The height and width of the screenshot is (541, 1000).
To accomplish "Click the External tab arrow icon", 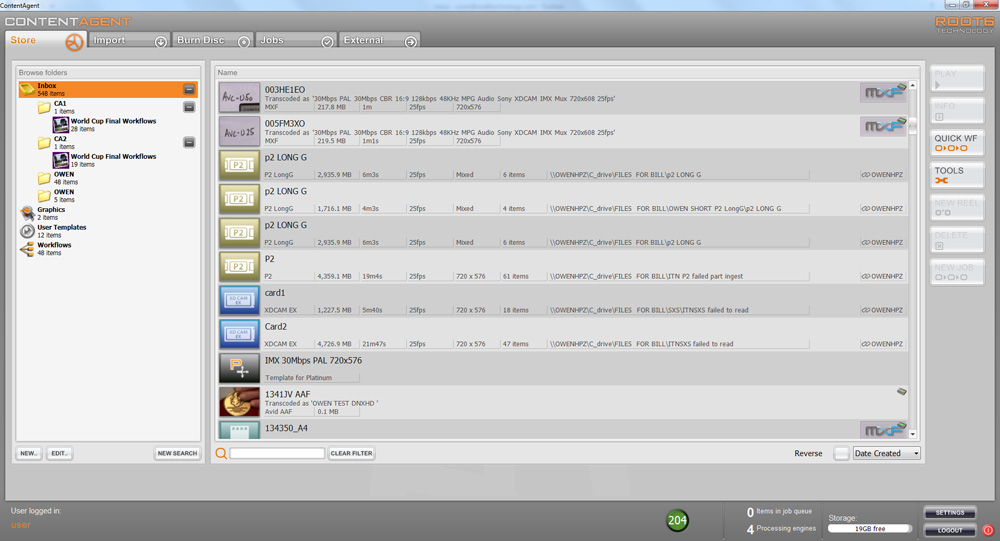I will [x=411, y=41].
